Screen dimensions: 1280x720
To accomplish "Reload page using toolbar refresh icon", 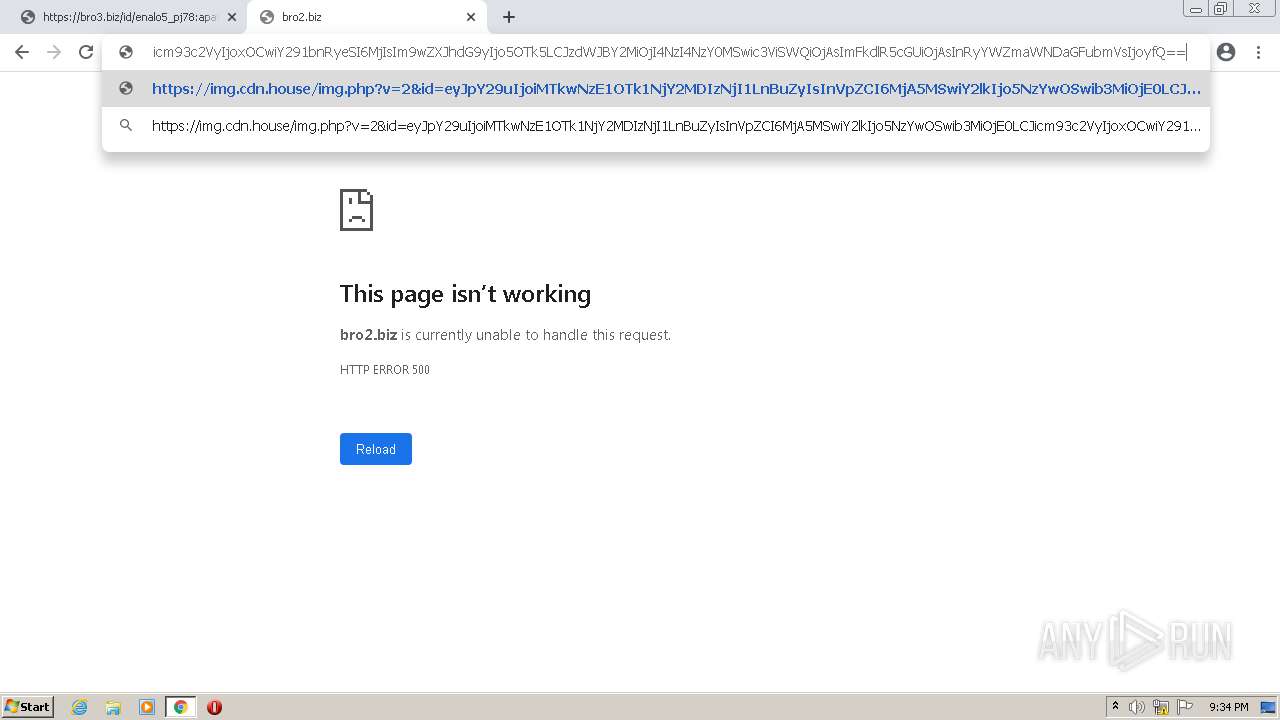I will pyautogui.click(x=86, y=52).
